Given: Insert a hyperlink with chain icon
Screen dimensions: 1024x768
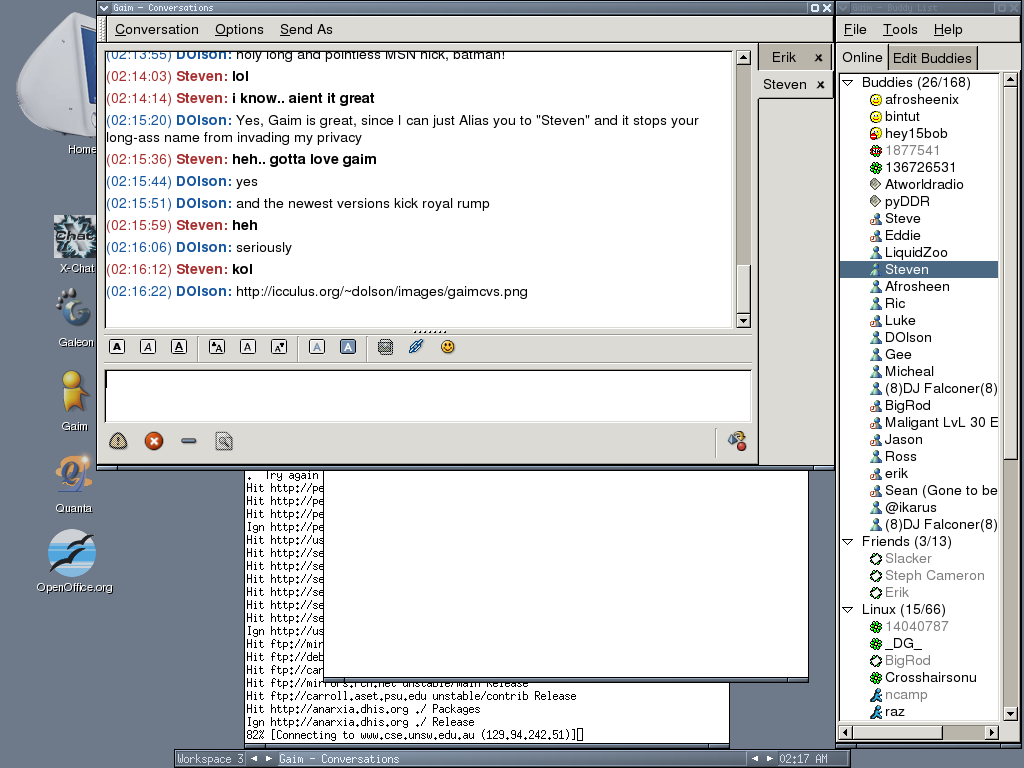Looking at the screenshot, I should [416, 347].
